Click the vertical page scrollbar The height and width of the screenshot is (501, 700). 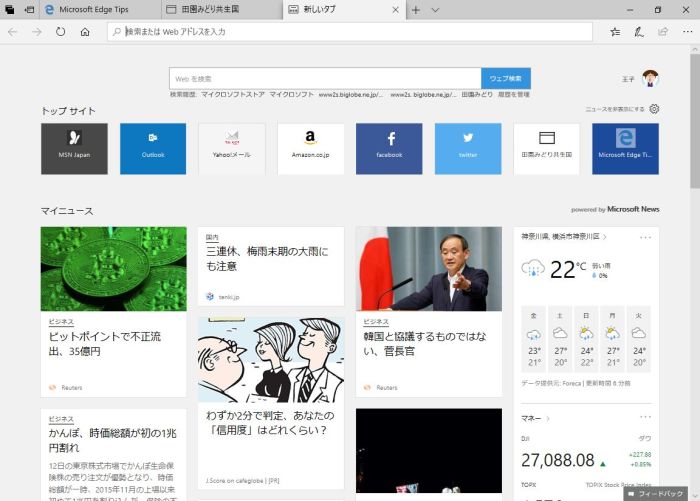(694, 250)
